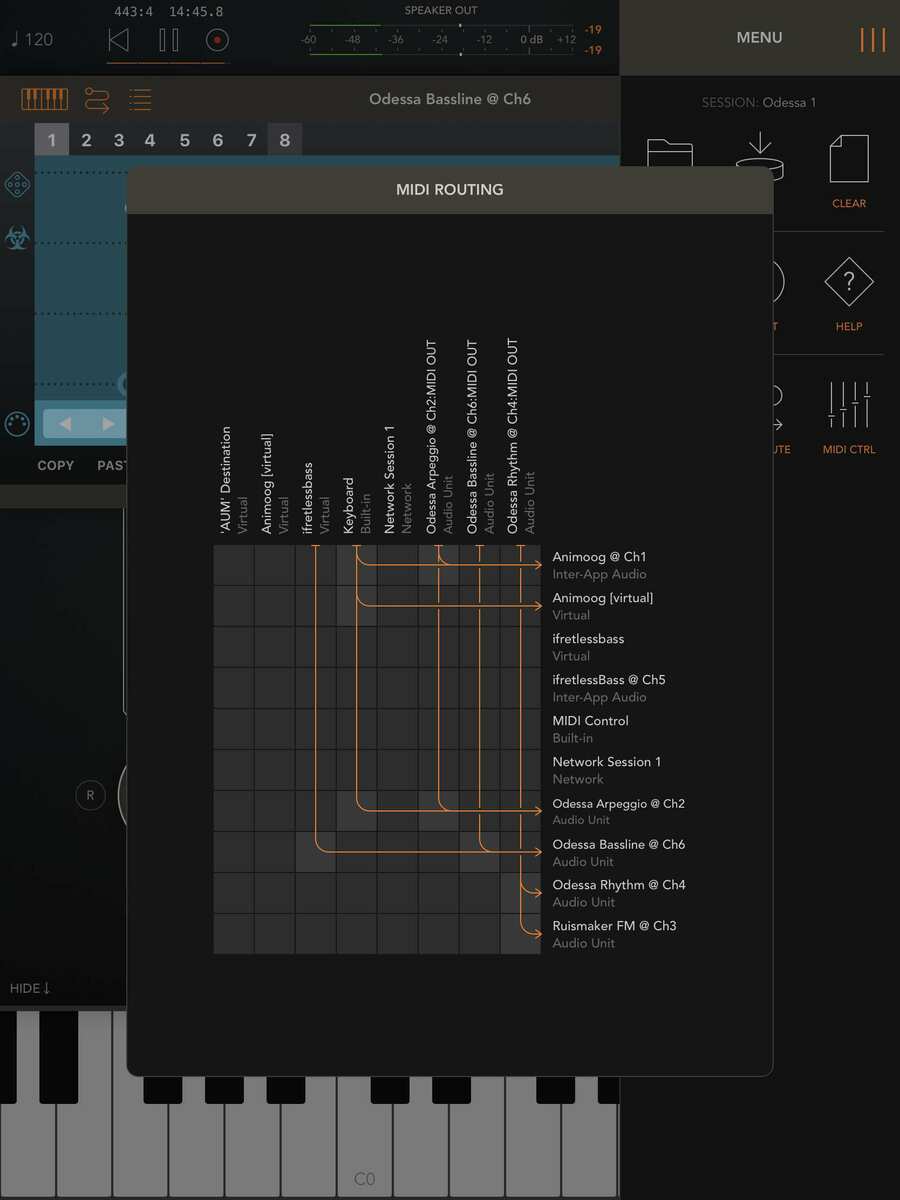
Task: Click the Ruismaker FM @ Ch3 destination label
Action: point(614,934)
